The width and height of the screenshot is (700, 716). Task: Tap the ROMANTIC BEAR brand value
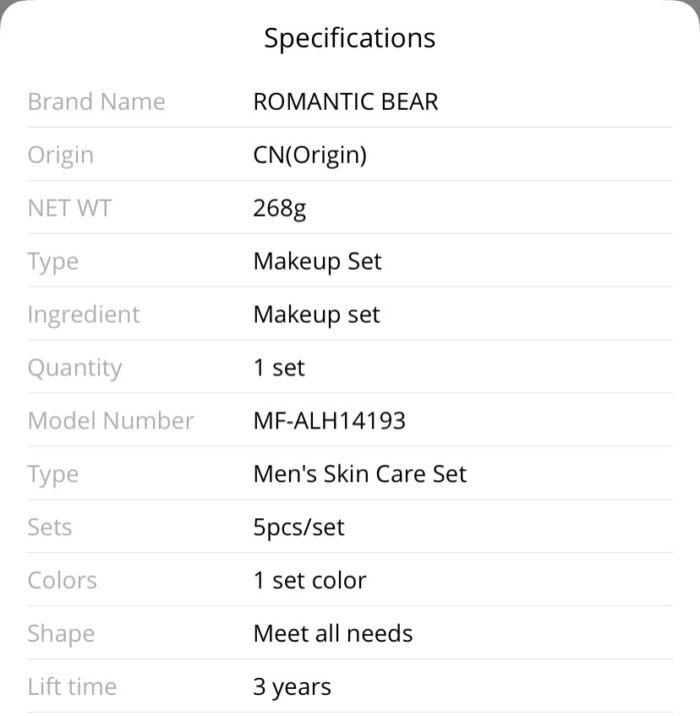click(346, 101)
